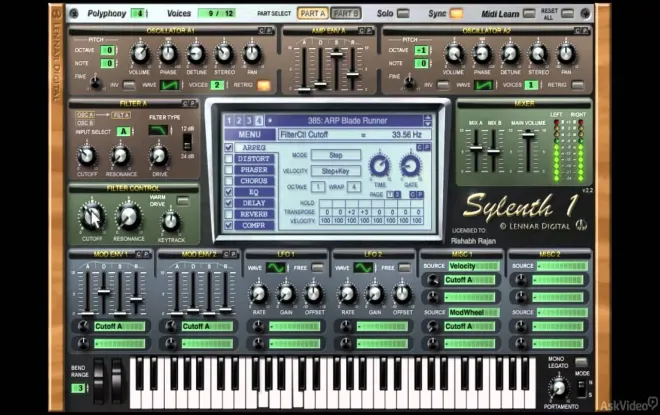
Task: Select Part A
Action: coord(313,13)
